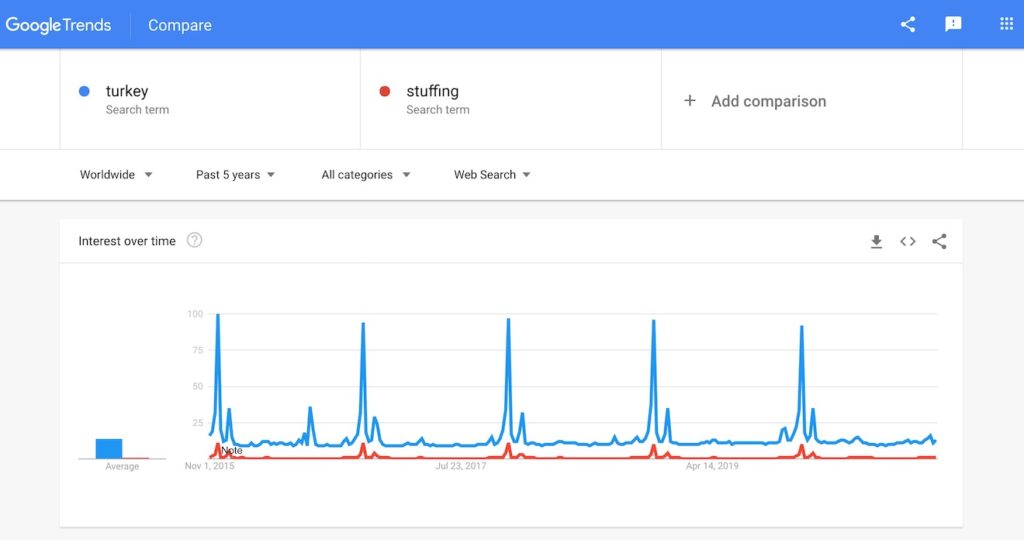
Task: Edit the stuffing search term
Action: click(x=432, y=91)
